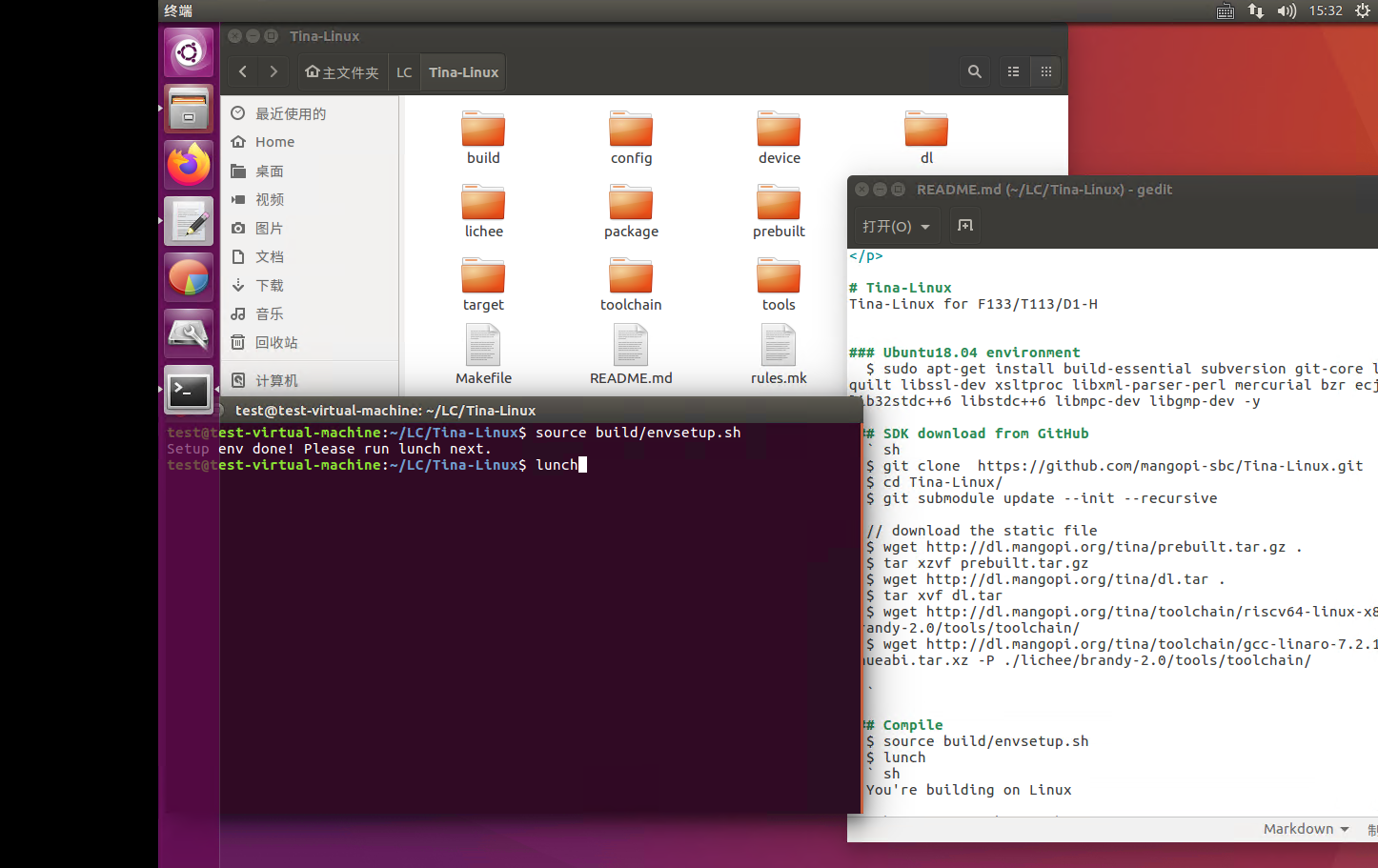
Task: Open the toolchain folder
Action: (x=631, y=284)
